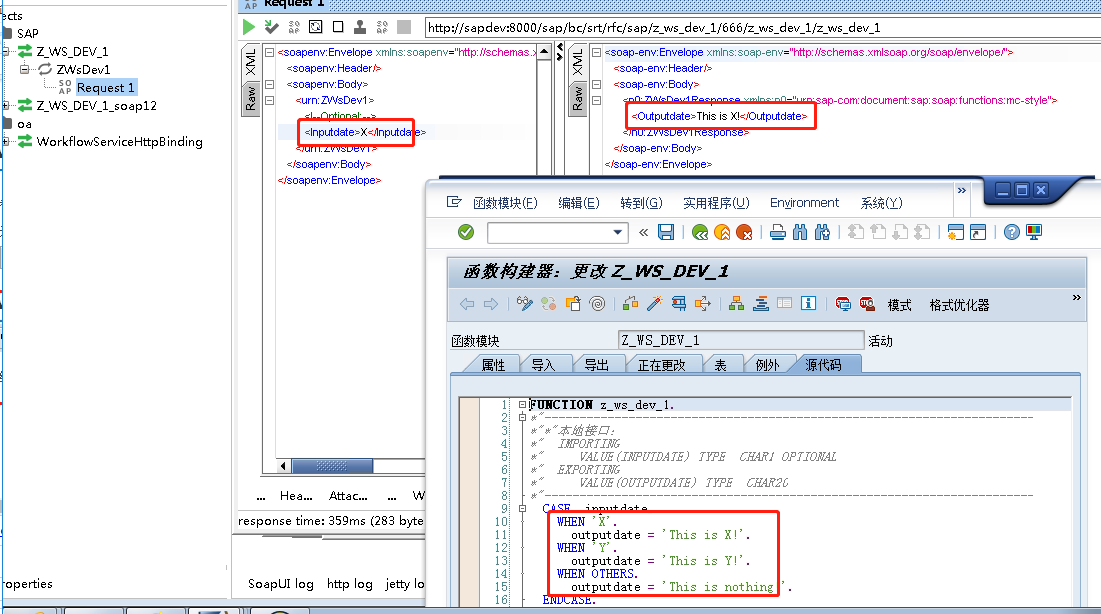Click the green Submit request play button

click(249, 27)
